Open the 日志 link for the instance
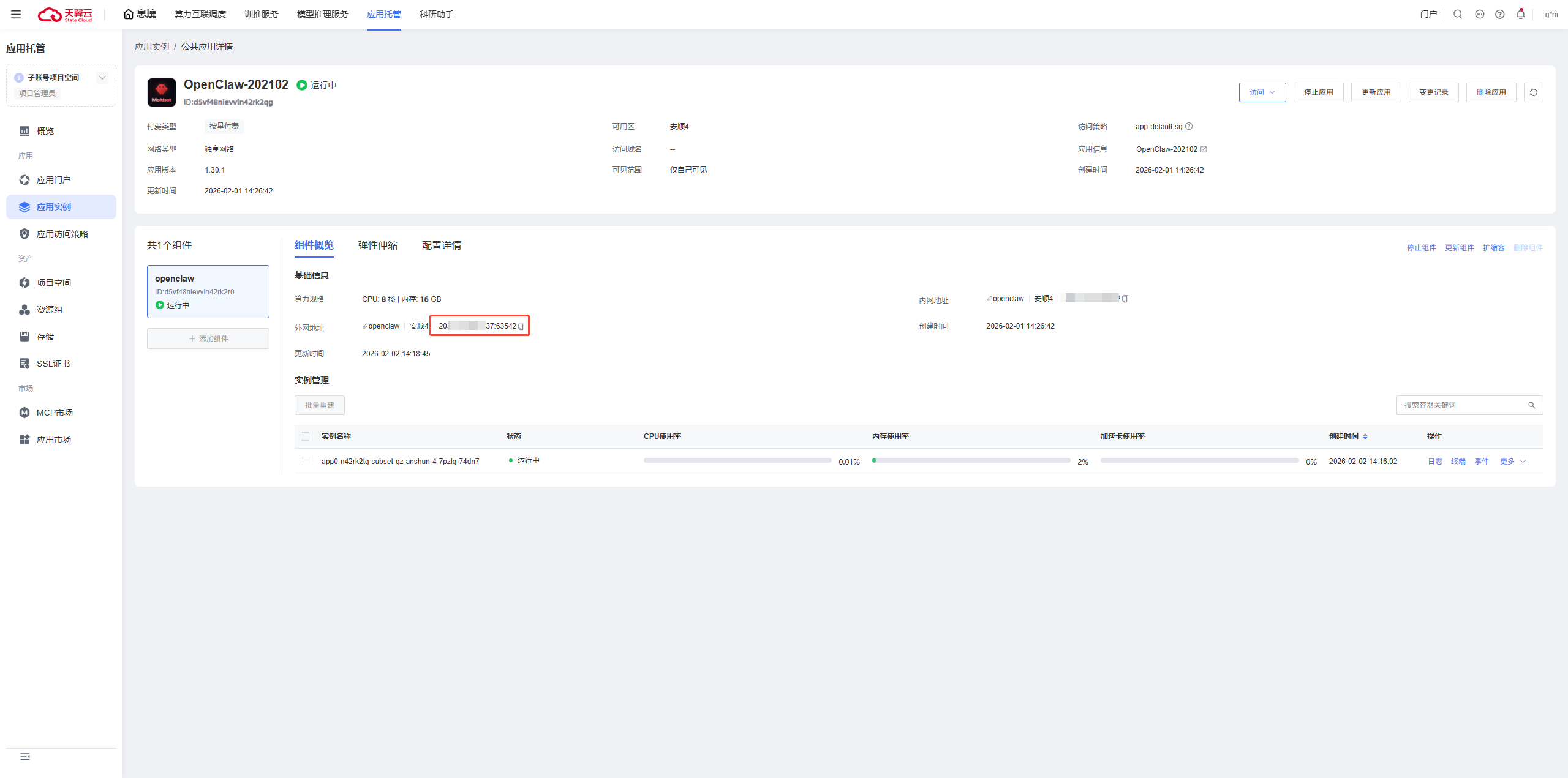Viewport: 1568px width, 778px height. click(x=1434, y=462)
